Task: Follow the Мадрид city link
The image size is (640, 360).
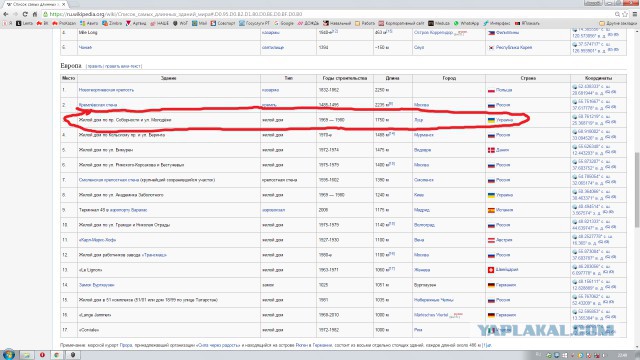Action: click(422, 210)
